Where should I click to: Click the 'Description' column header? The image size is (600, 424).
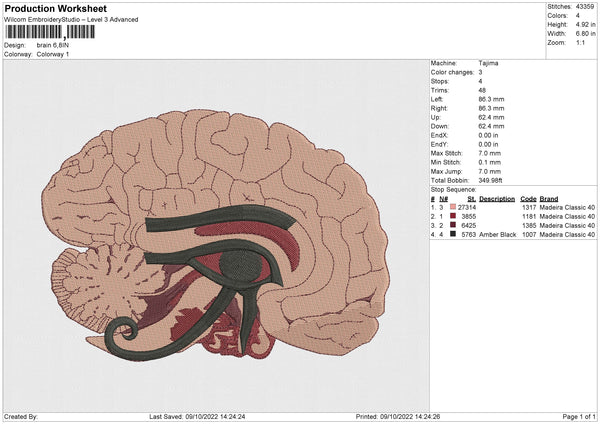click(x=497, y=199)
